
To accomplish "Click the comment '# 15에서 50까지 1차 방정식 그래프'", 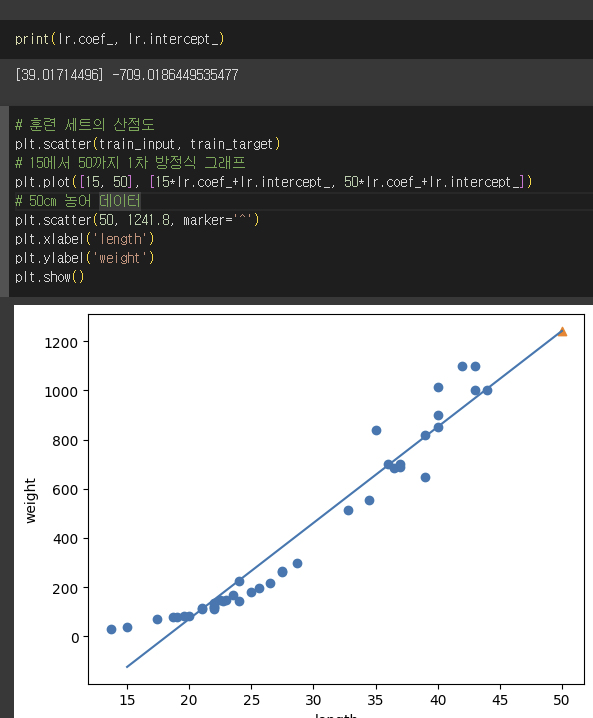I will pos(130,163).
